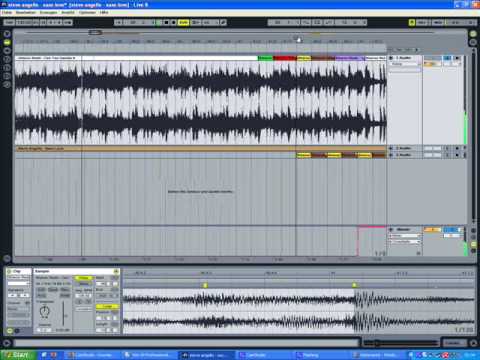
Task: Open the warp mode chooser under Seg. BPM
Action: point(83,309)
